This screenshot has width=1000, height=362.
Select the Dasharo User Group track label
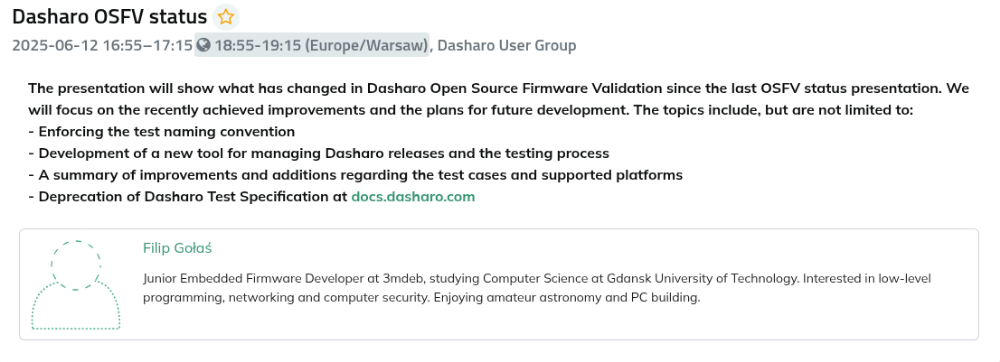pos(507,45)
